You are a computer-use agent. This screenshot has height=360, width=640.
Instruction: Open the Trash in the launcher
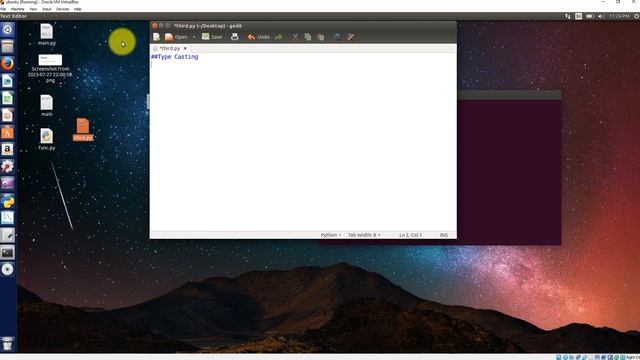[7, 344]
